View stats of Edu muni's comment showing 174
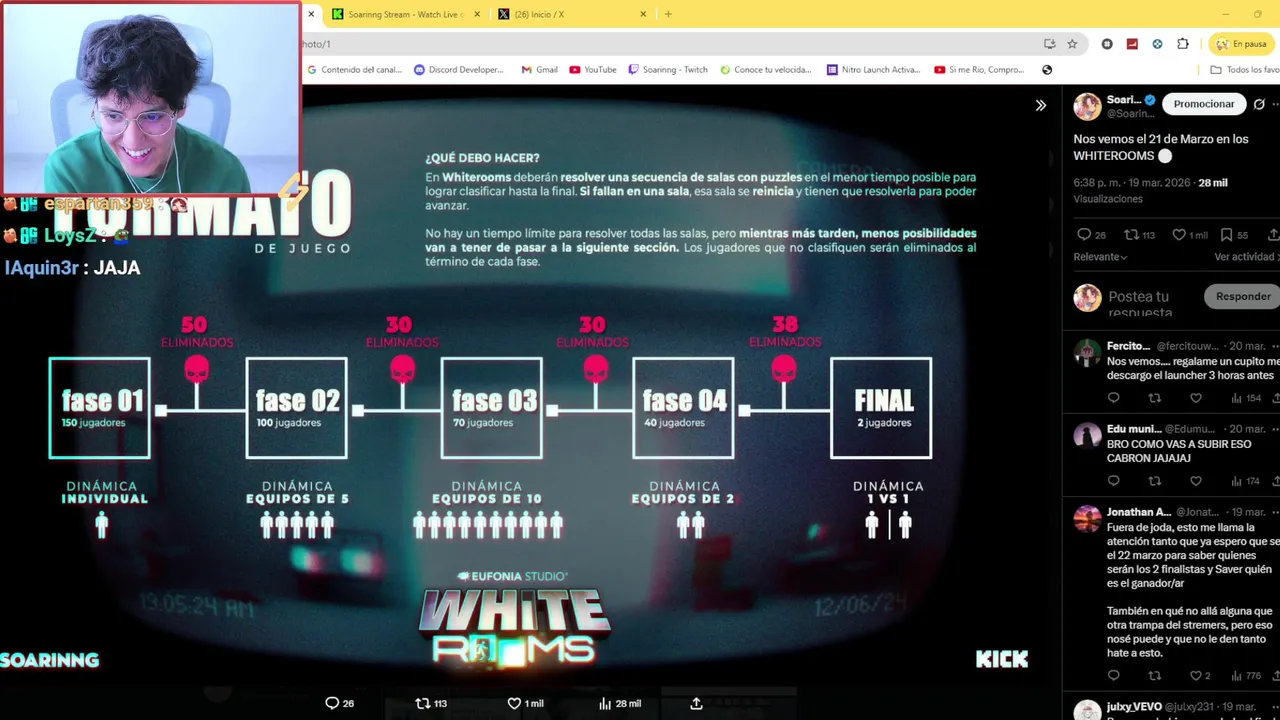 click(x=1245, y=481)
